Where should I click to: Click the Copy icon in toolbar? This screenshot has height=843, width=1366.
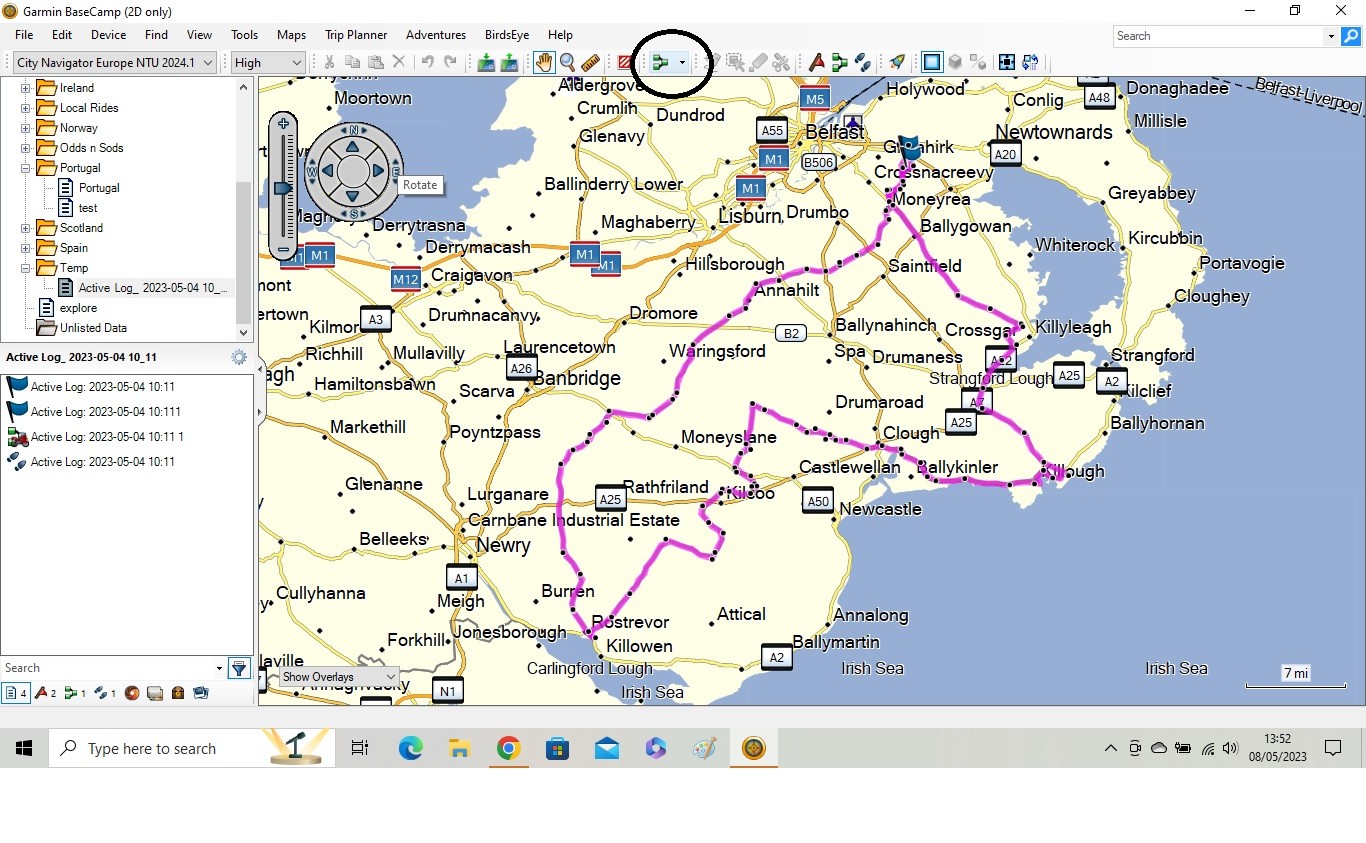(352, 62)
